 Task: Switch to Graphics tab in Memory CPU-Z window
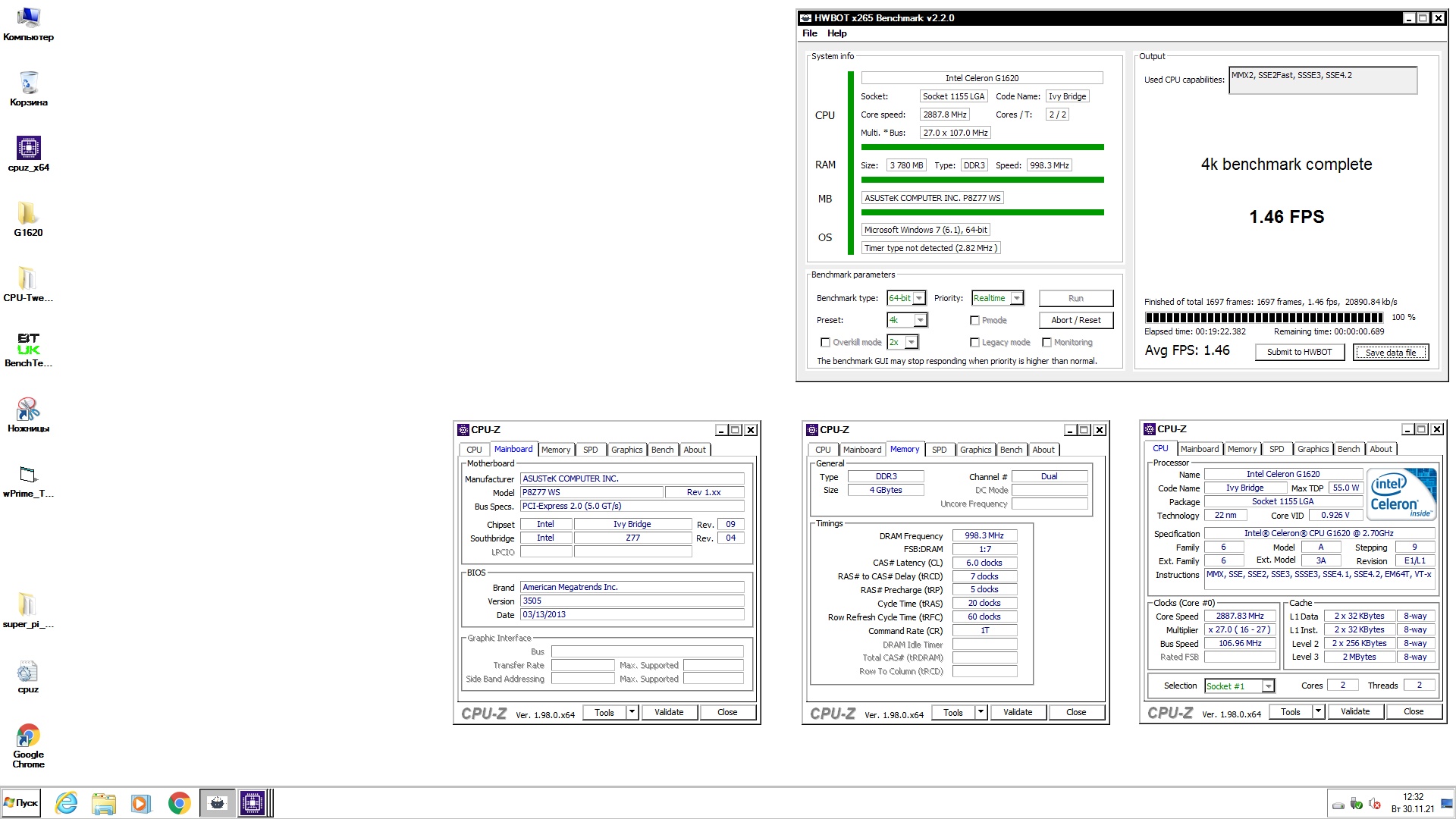click(x=975, y=450)
